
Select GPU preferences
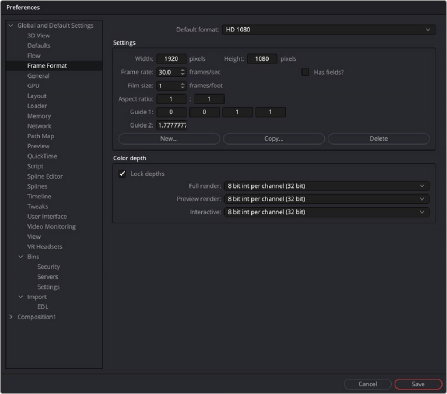[33, 86]
